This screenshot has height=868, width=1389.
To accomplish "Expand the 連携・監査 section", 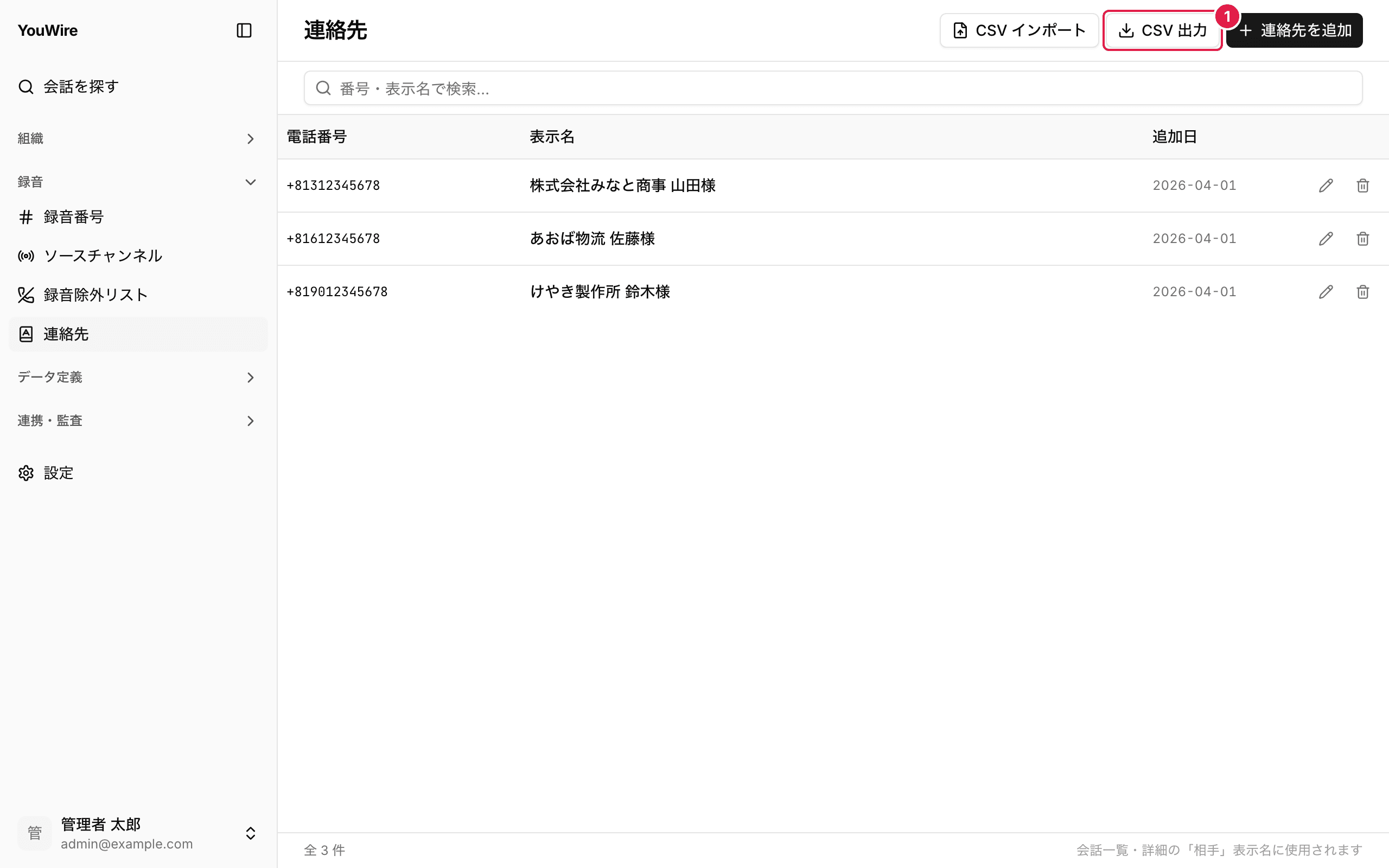I will coord(138,421).
